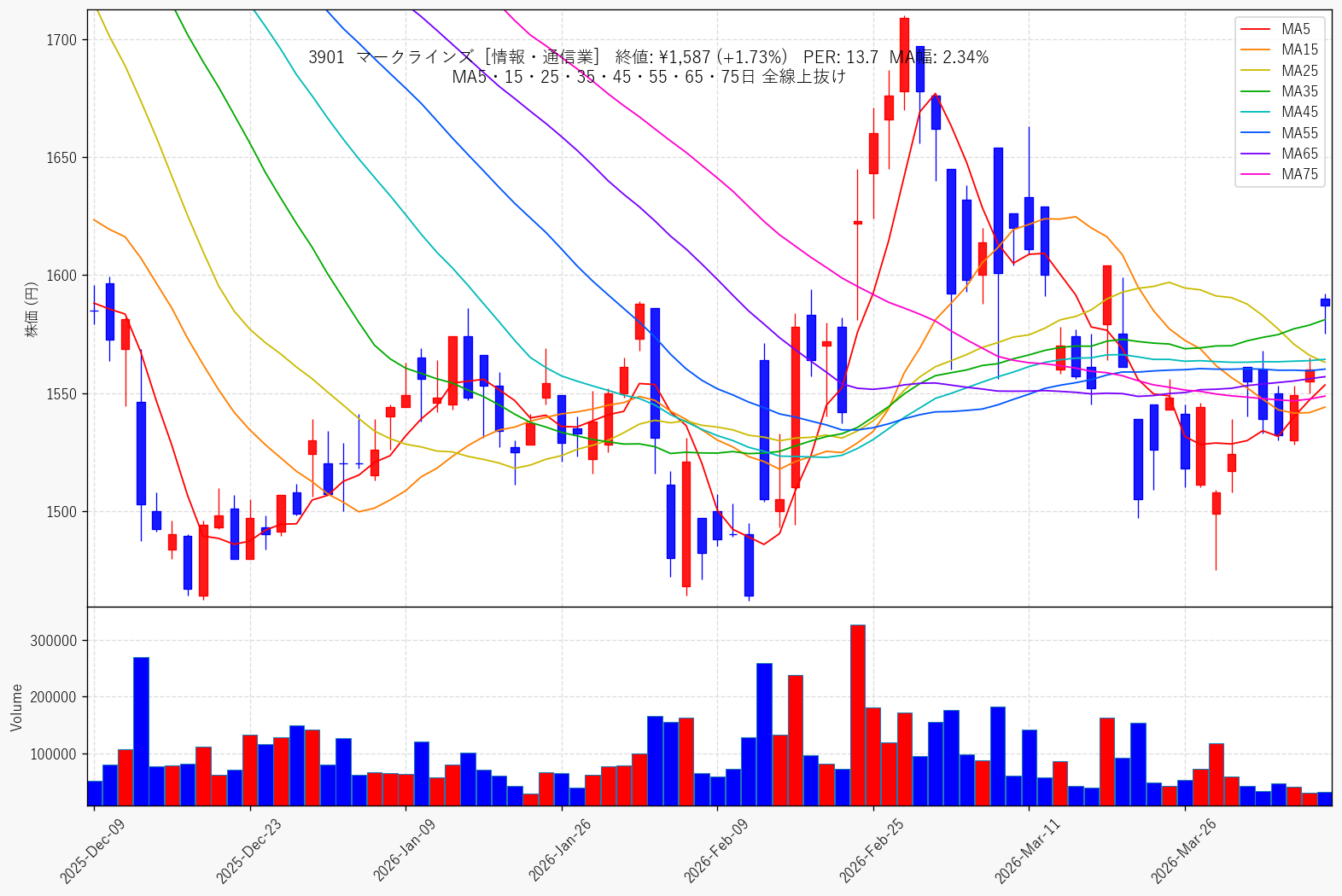This screenshot has height=896, width=1342.
Task: Click the 2025-Dec-09 date label
Action: (x=91, y=850)
